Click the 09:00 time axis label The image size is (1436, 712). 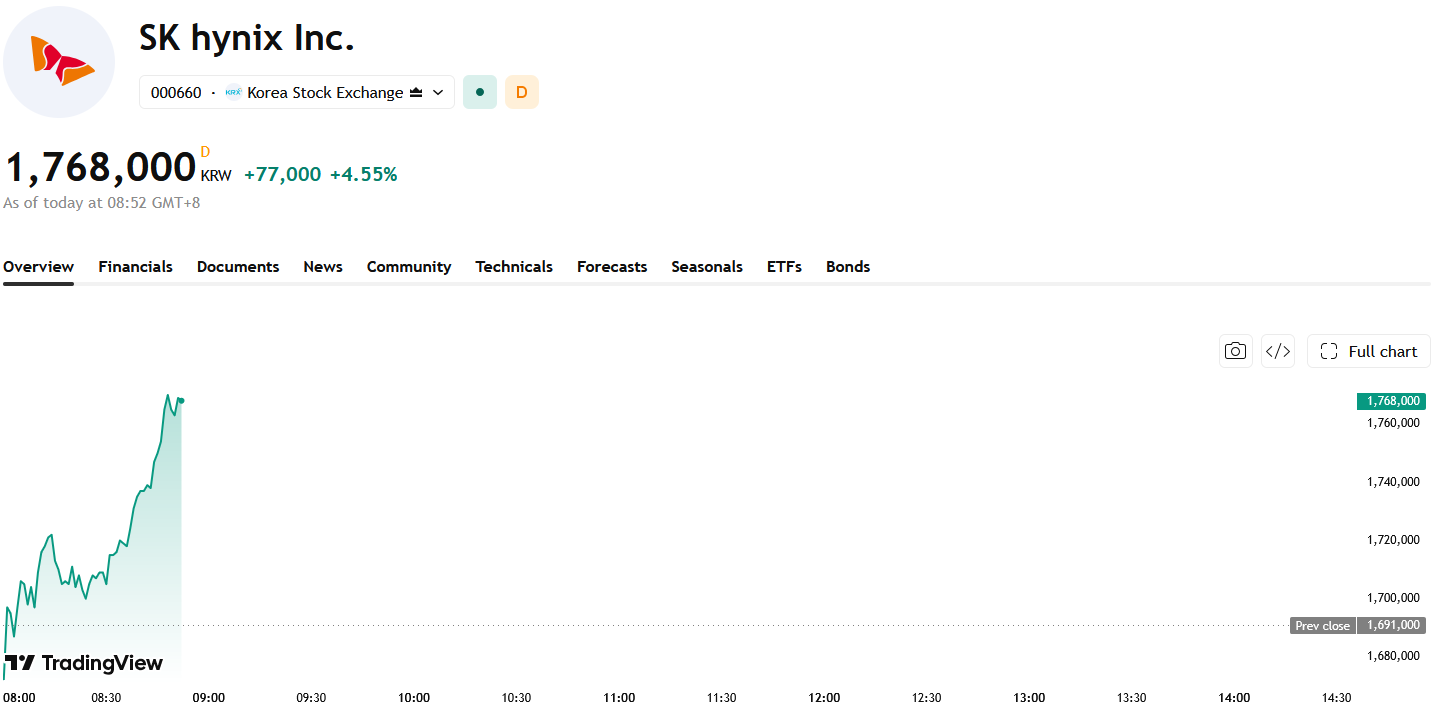(209, 698)
